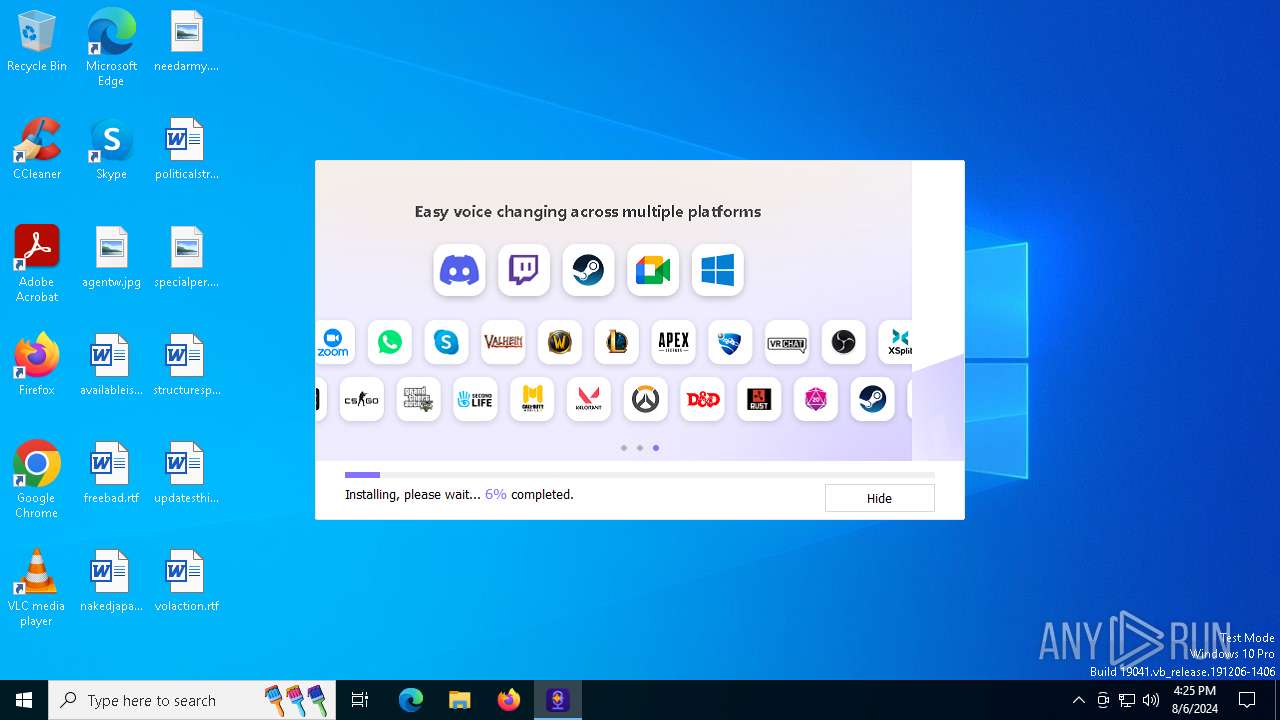Click the Overwatch icon

pos(645,400)
